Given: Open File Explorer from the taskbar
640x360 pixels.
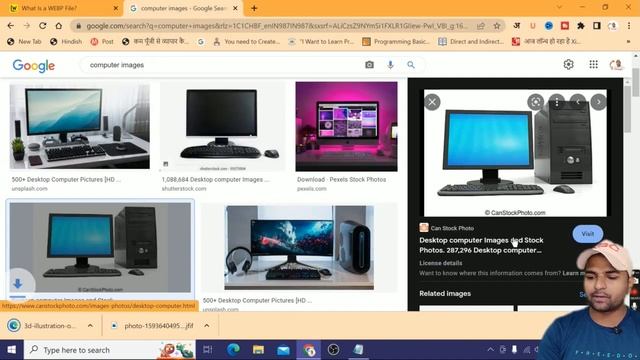Looking at the screenshot, I should coord(258,350).
